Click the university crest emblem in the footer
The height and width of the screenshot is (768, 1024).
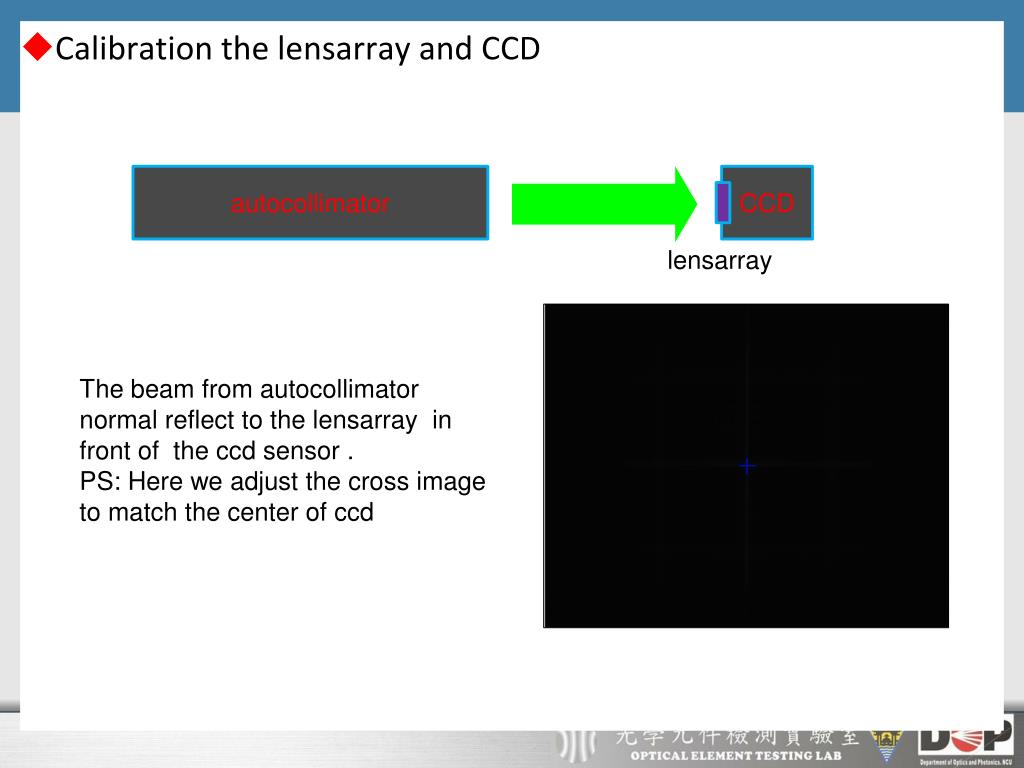886,744
